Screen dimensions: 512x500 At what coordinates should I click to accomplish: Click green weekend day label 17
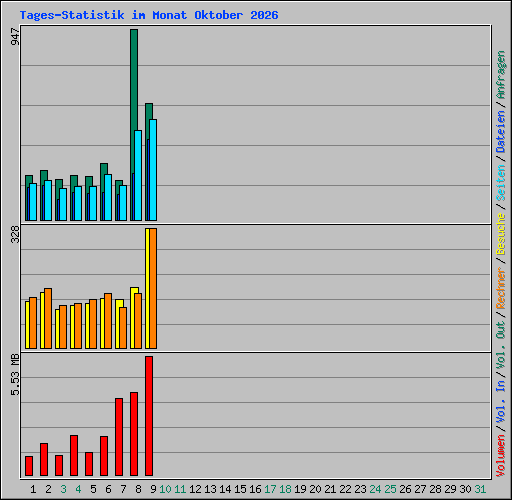270,489
